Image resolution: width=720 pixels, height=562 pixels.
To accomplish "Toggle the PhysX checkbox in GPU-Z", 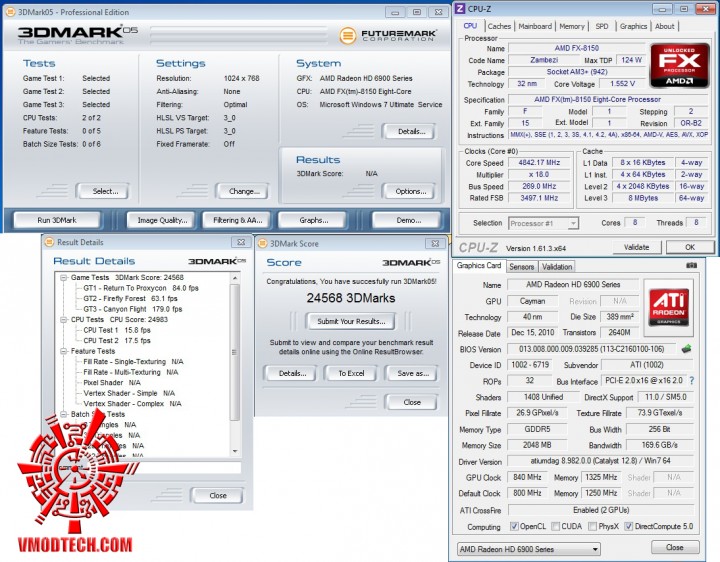I will 593,526.
